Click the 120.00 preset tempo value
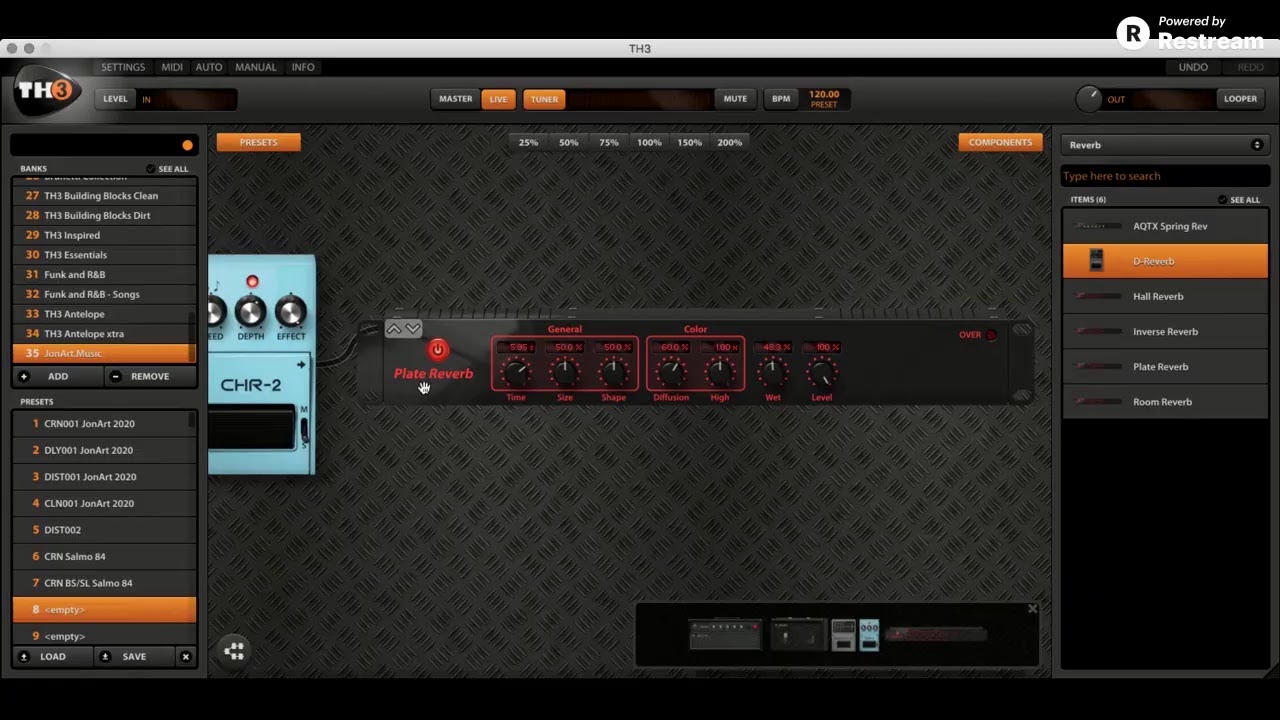Screen dimensions: 1280x720 [x=824, y=95]
